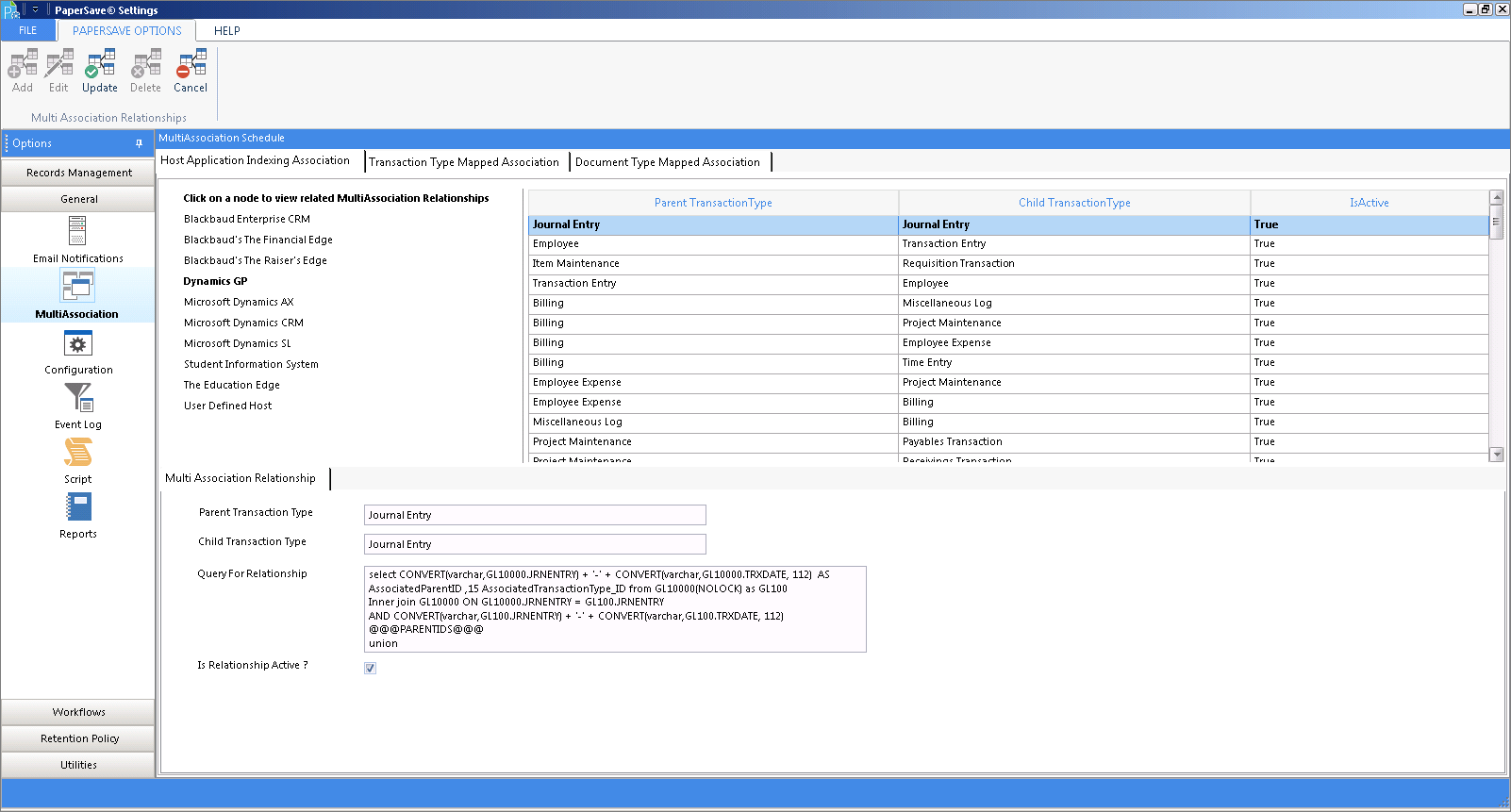Click the grid scrollbar down arrow
The image size is (1511, 812).
[1496, 455]
